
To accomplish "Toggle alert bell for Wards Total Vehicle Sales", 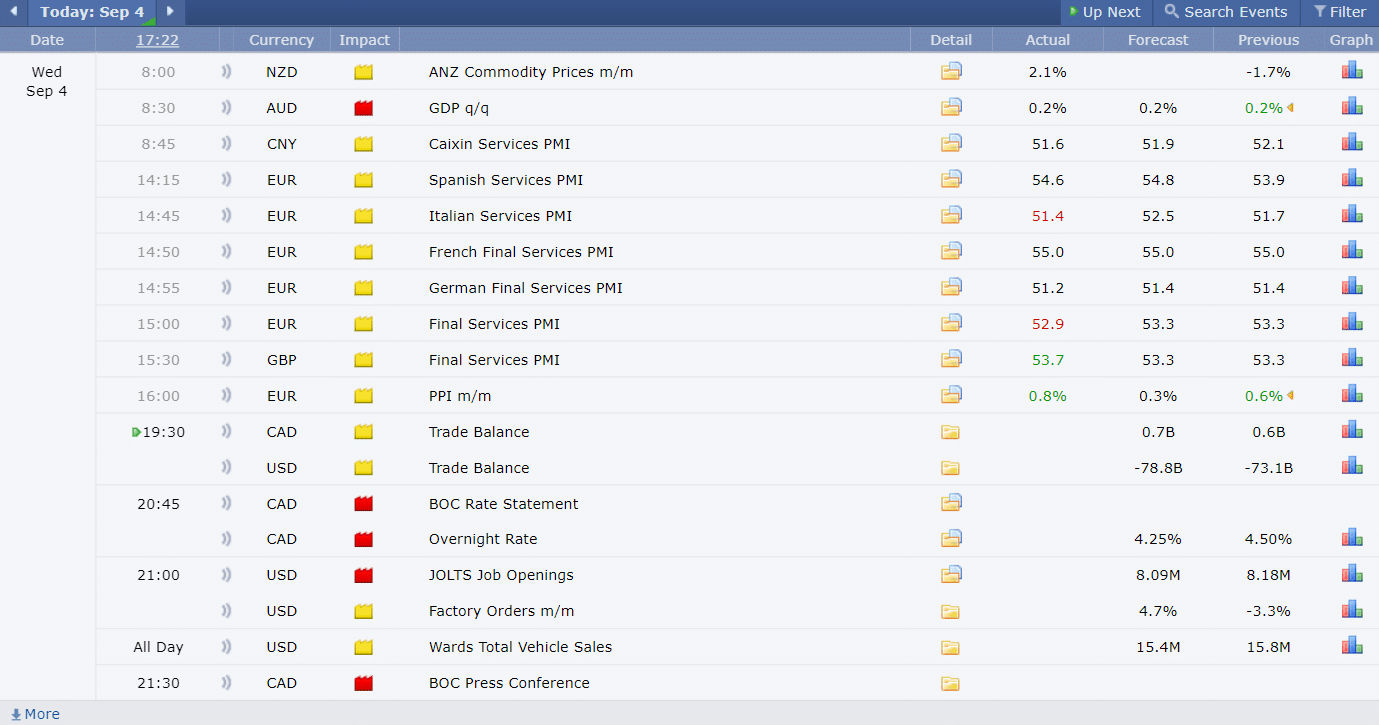I will 226,647.
